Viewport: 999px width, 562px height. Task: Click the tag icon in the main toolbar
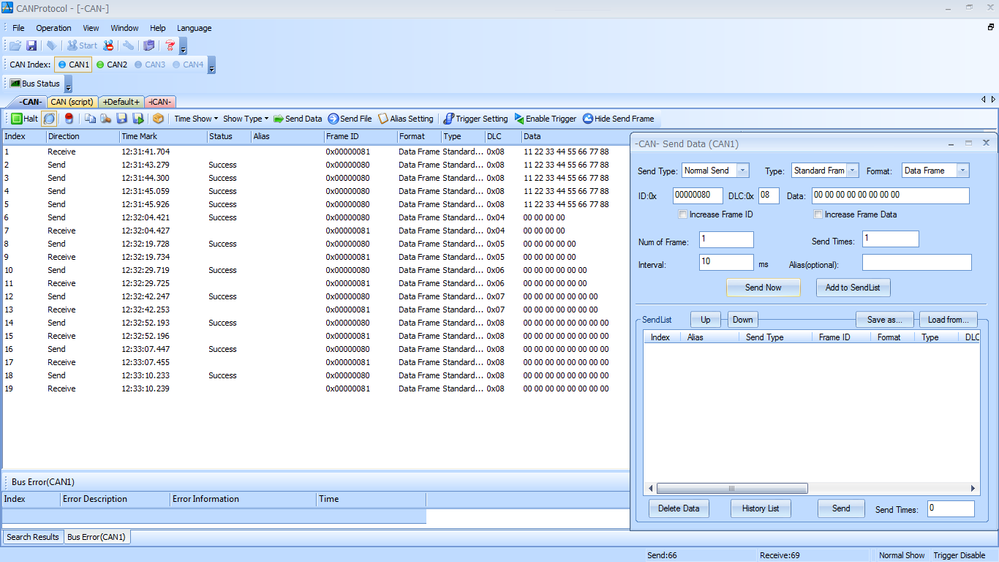(52, 46)
